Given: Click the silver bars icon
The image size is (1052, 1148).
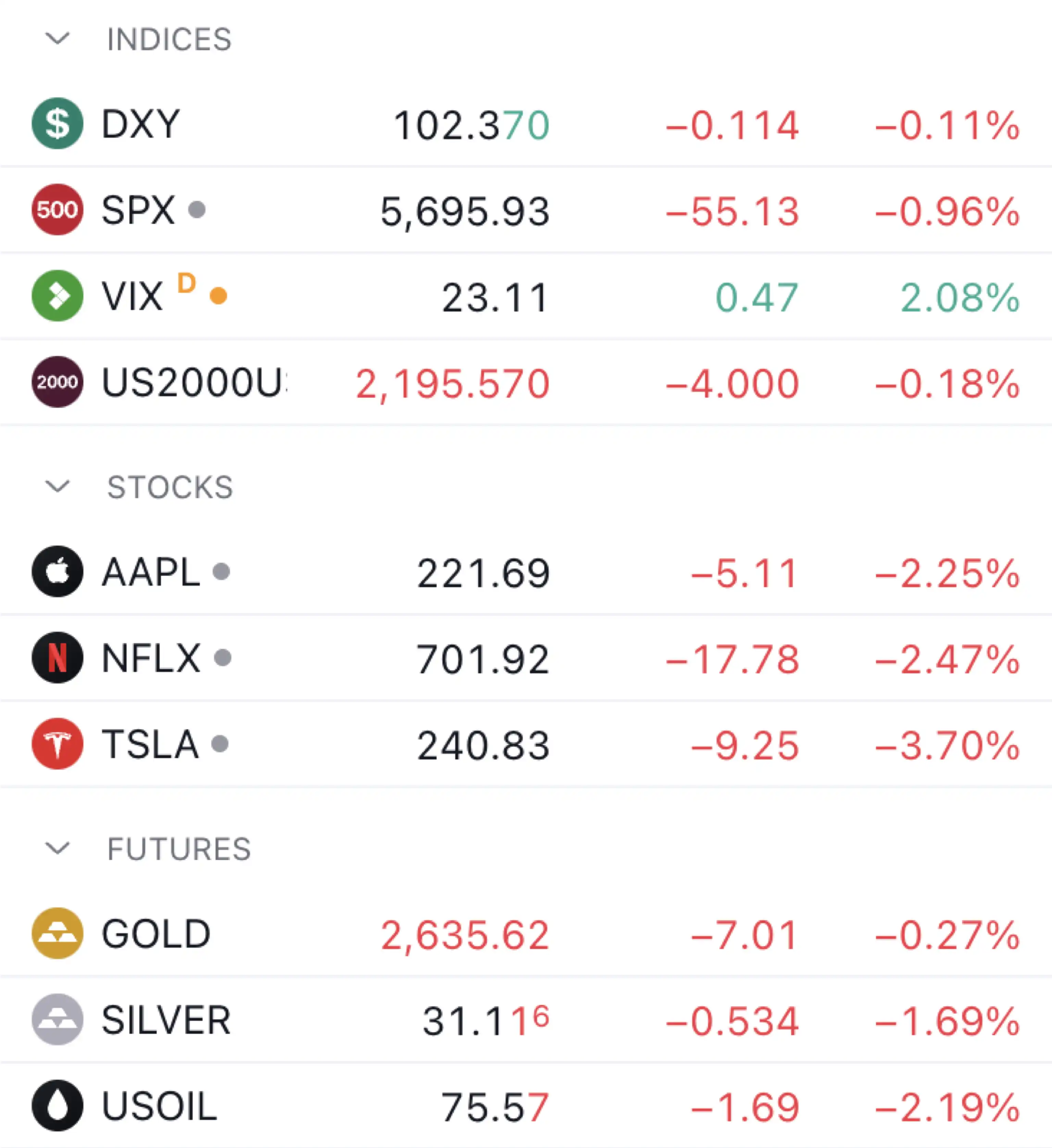Looking at the screenshot, I should [57, 1019].
